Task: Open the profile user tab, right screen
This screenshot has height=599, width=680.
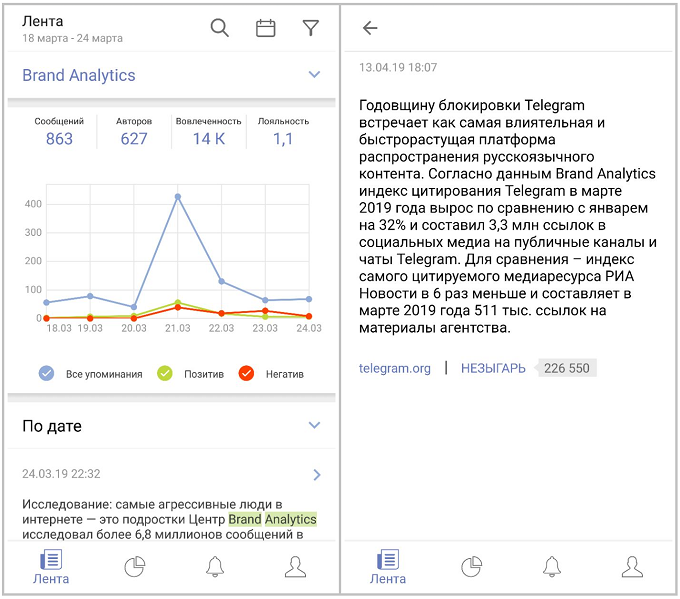Action: coord(632,566)
